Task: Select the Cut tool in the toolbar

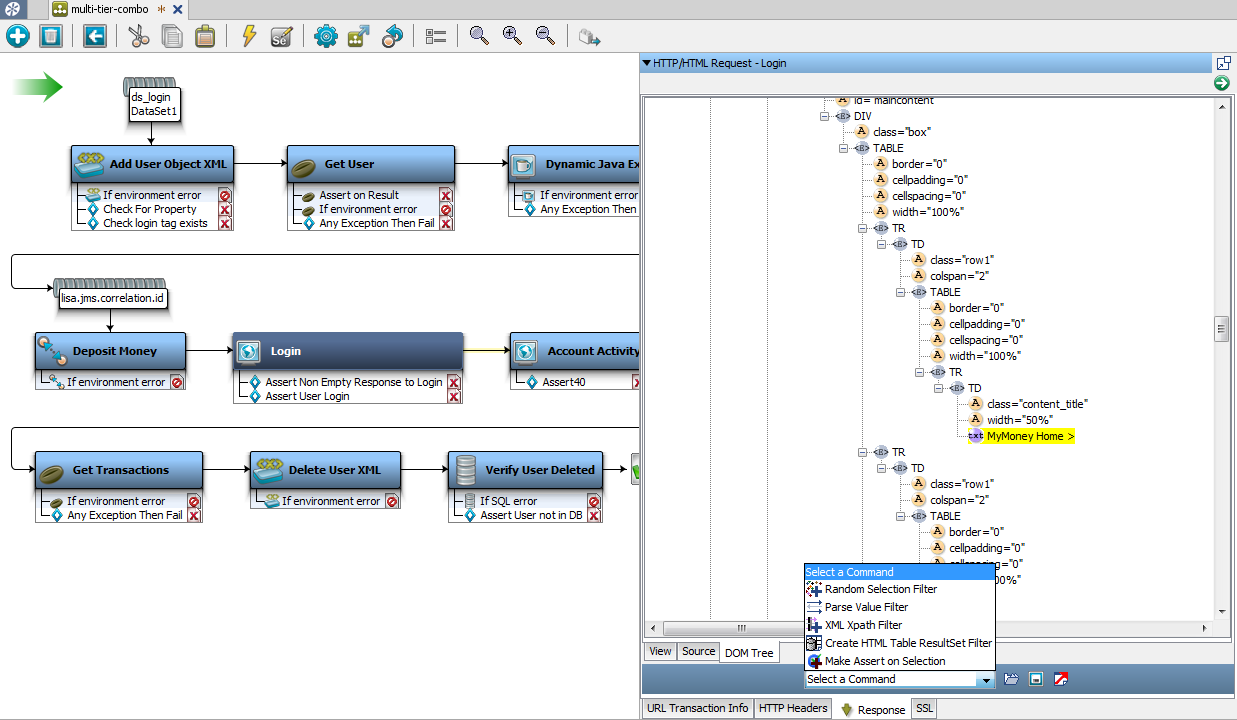Action: tap(139, 35)
